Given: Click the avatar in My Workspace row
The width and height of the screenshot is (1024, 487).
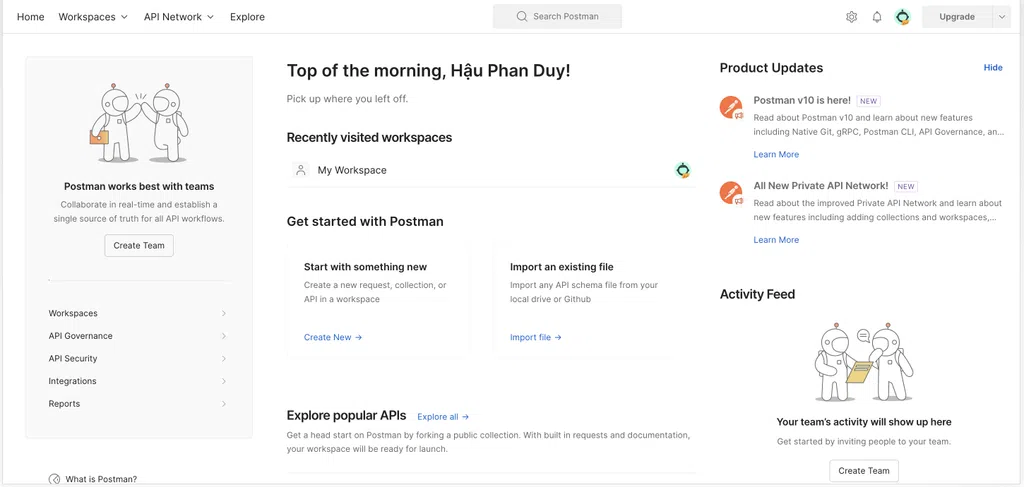Looking at the screenshot, I should [x=683, y=170].
